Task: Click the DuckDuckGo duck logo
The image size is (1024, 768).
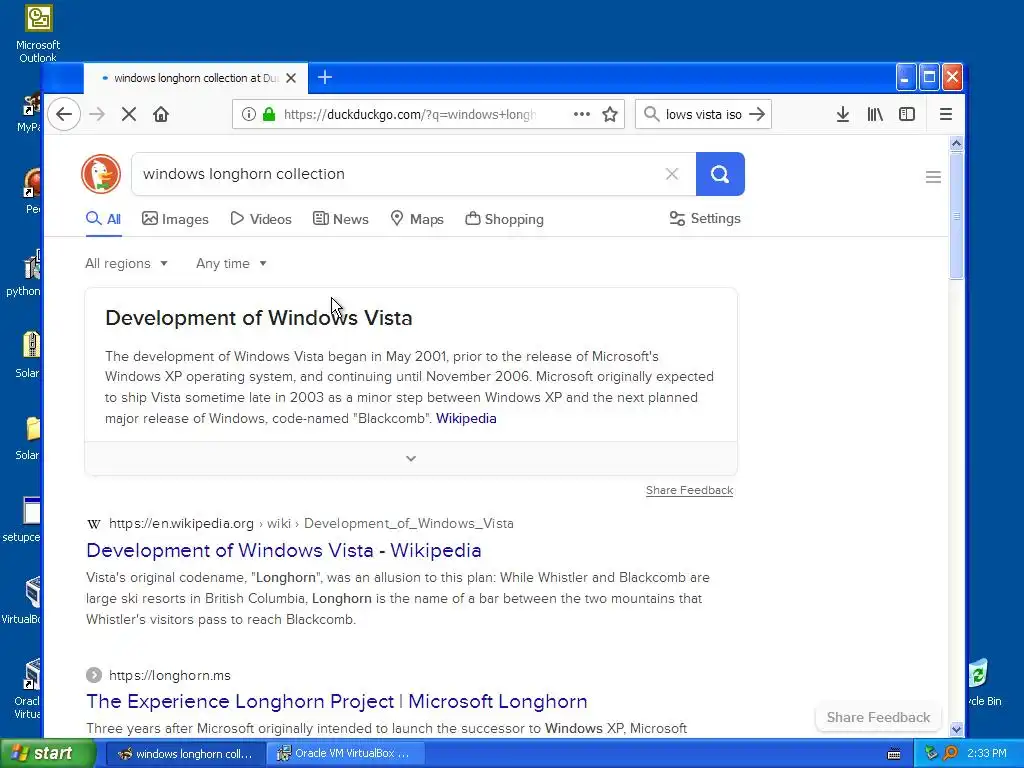Action: tap(101, 174)
